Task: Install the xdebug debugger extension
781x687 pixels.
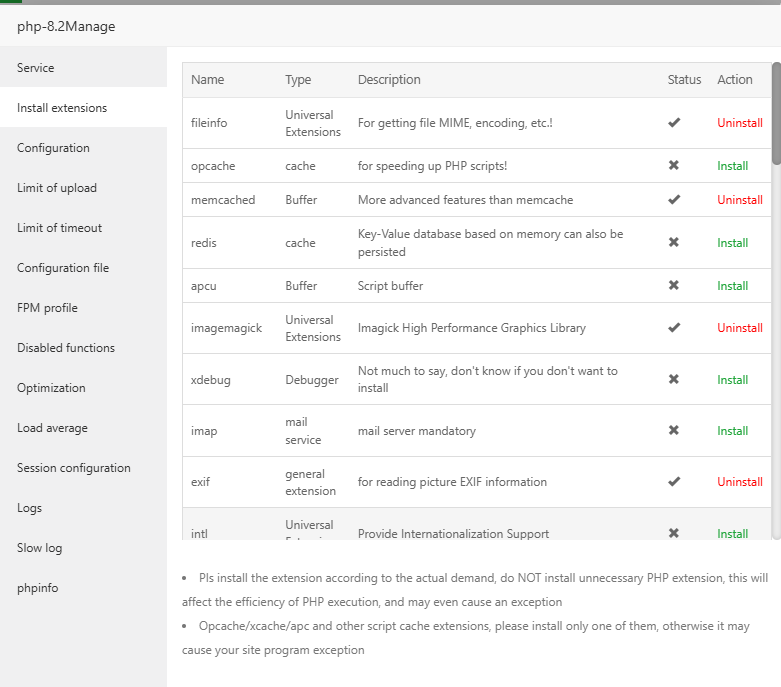Action: (x=732, y=380)
